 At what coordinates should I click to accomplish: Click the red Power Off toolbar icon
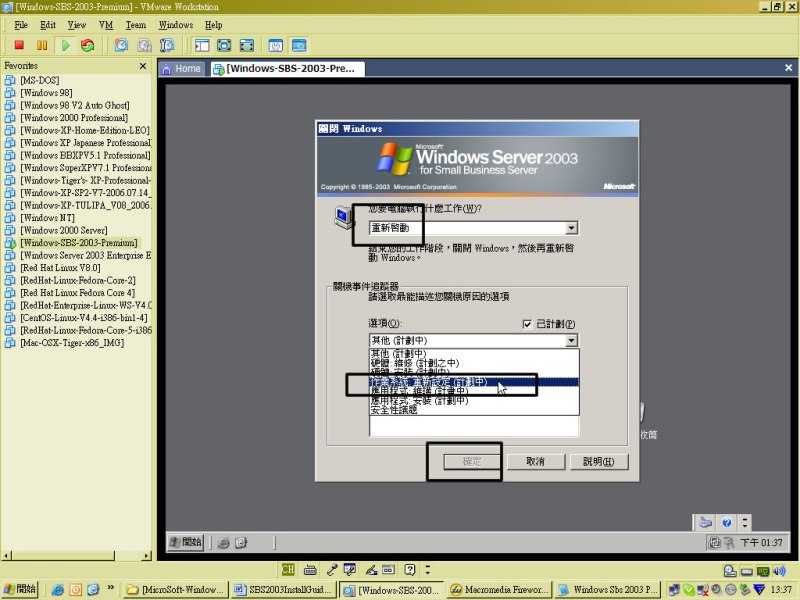pyautogui.click(x=19, y=45)
